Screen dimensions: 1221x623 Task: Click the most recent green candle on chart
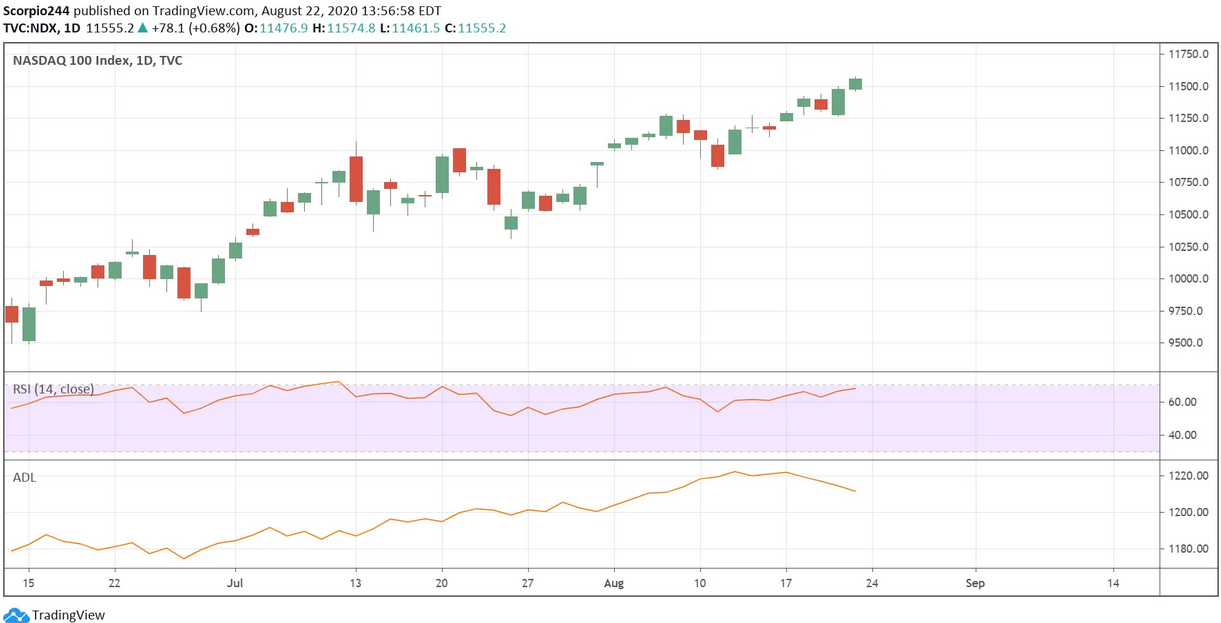(855, 84)
